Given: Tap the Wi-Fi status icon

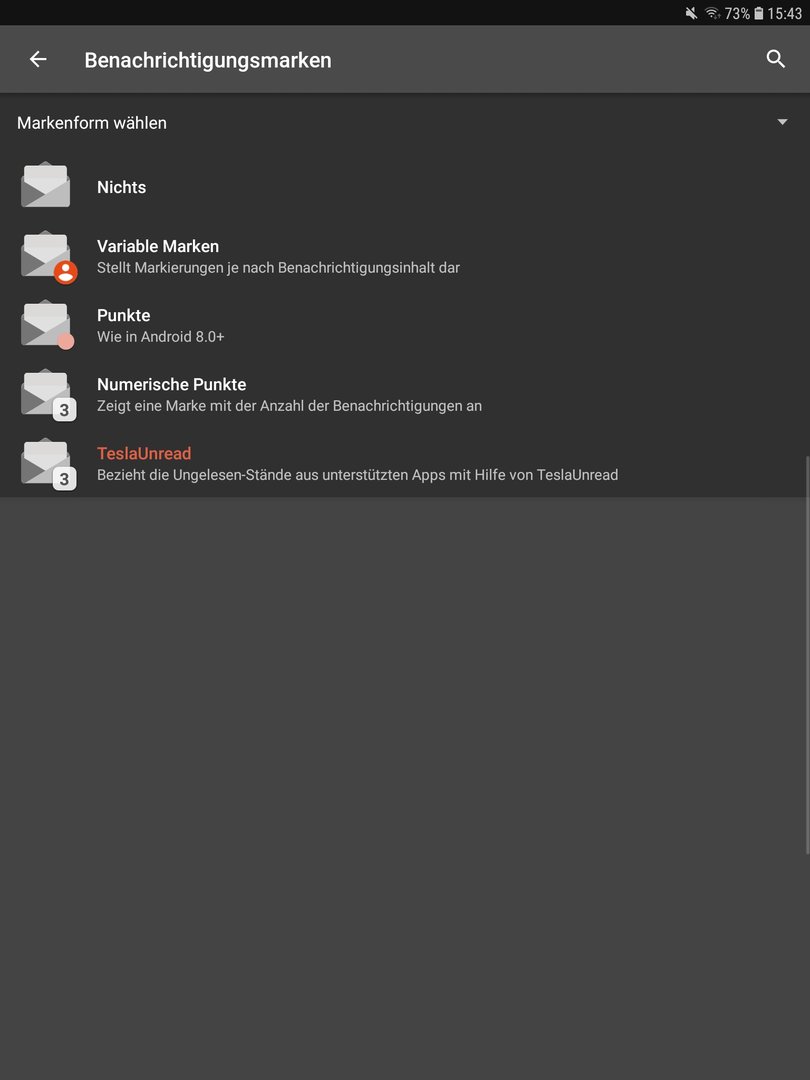Looking at the screenshot, I should [x=712, y=13].
